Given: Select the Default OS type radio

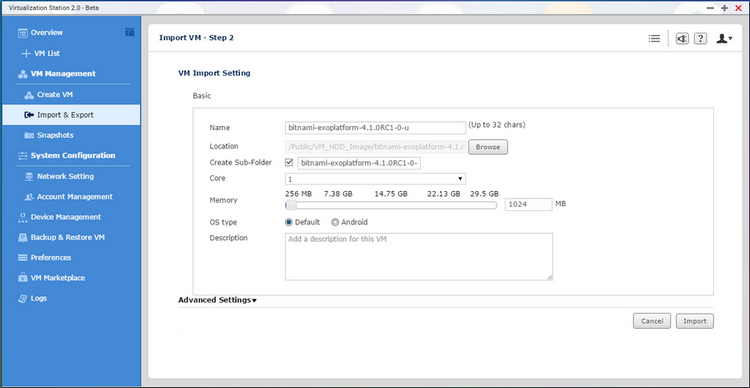Looking at the screenshot, I should pyautogui.click(x=288, y=222).
